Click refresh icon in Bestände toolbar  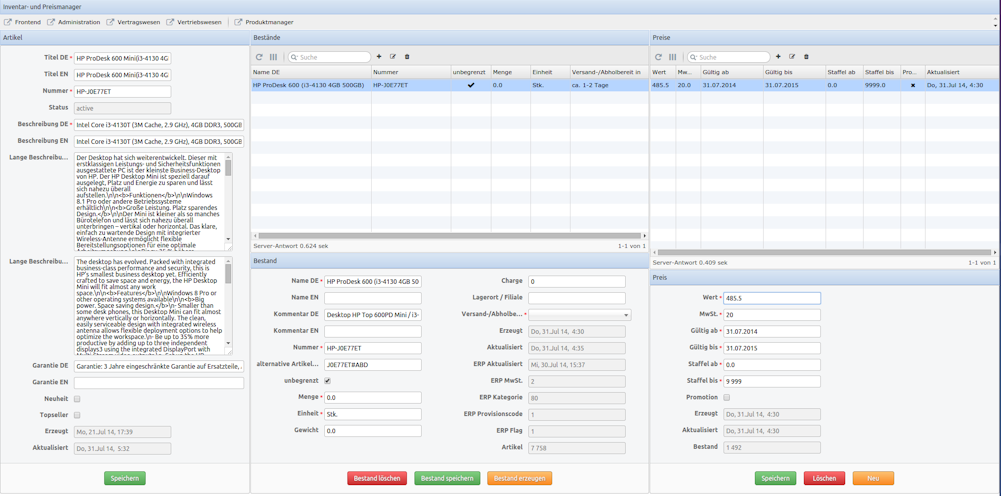pyautogui.click(x=259, y=57)
